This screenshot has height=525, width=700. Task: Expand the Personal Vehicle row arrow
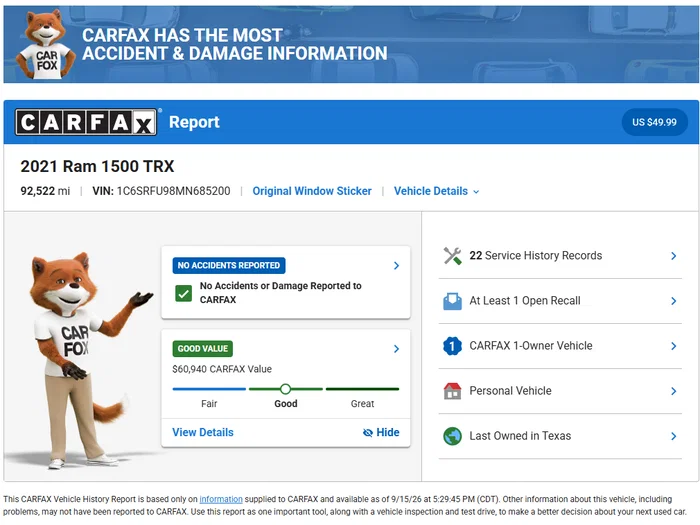[x=674, y=391]
